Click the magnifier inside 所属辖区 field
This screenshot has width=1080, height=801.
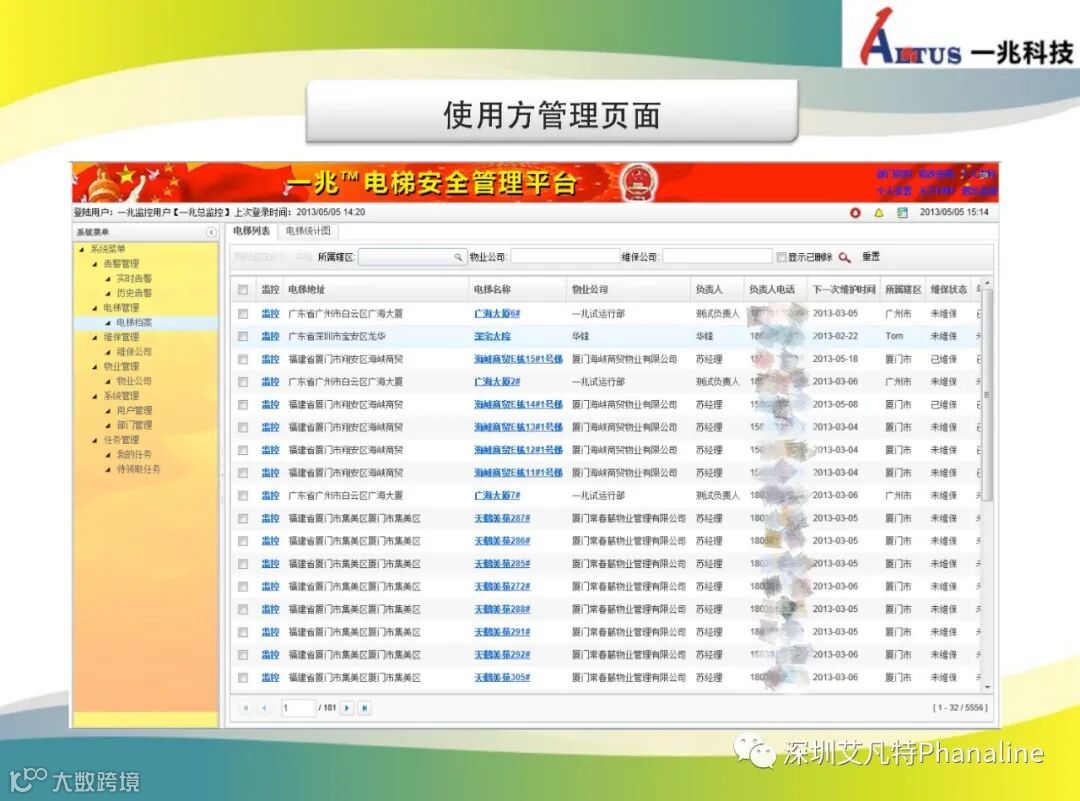pos(458,257)
